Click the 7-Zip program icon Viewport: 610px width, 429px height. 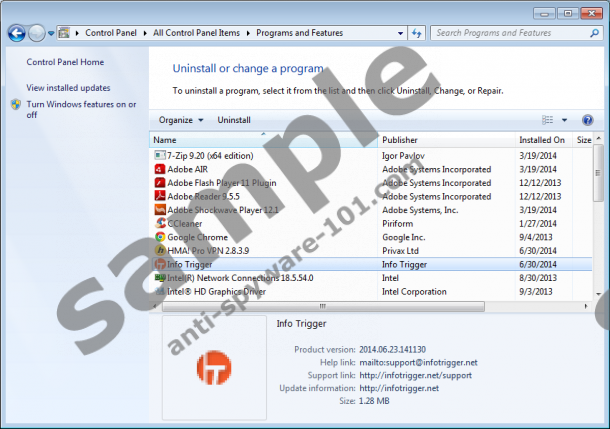pos(160,156)
